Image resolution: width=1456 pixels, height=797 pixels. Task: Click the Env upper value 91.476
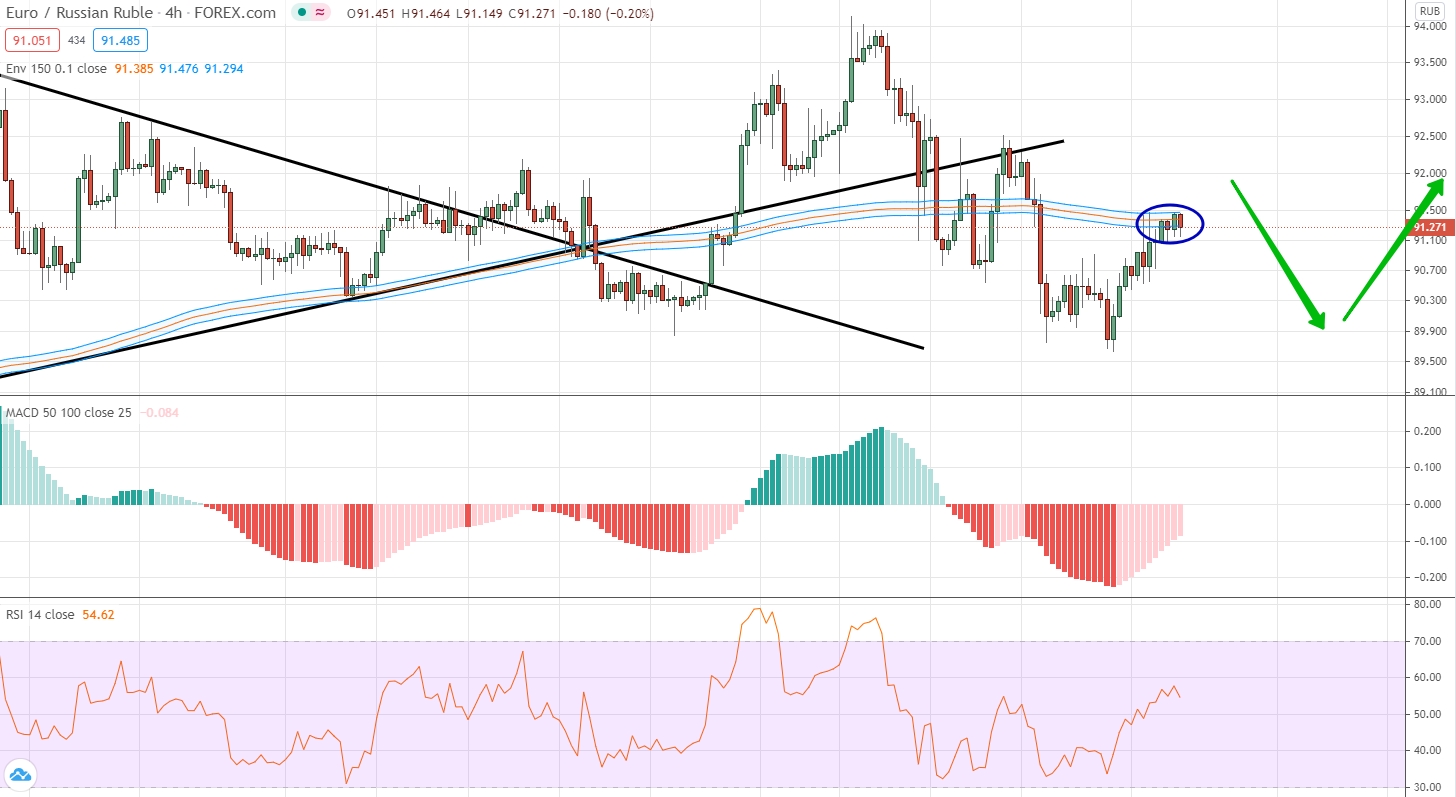177,69
